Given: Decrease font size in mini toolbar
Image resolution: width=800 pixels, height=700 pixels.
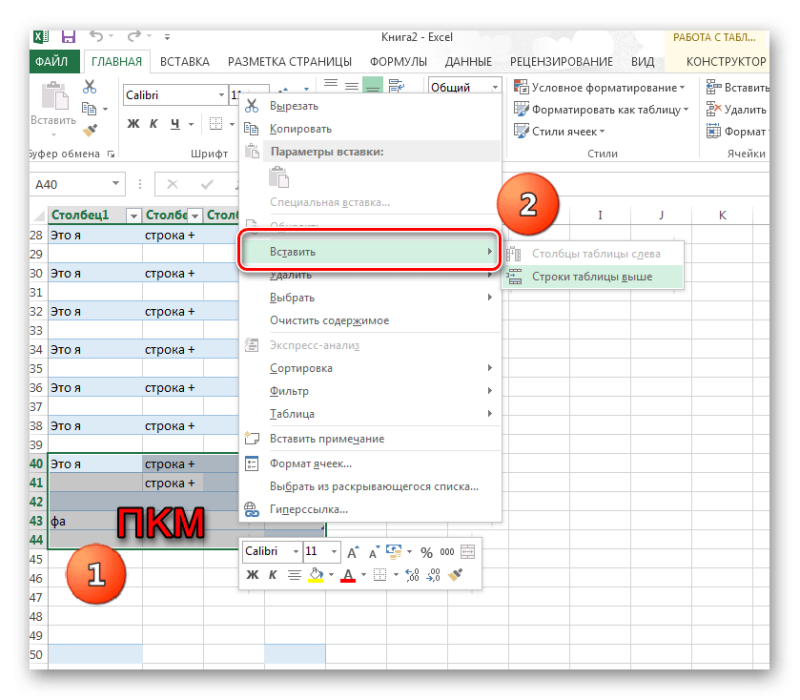Looking at the screenshot, I should click(374, 552).
